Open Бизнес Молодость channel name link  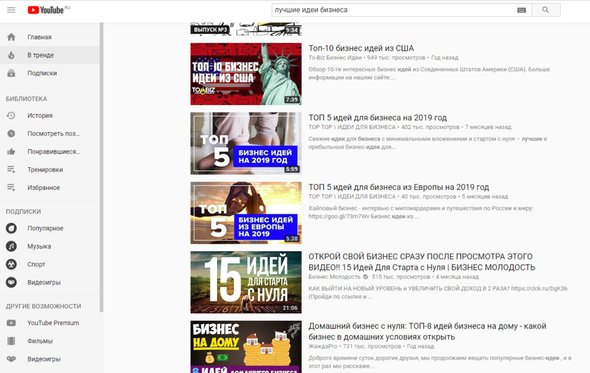[334, 277]
